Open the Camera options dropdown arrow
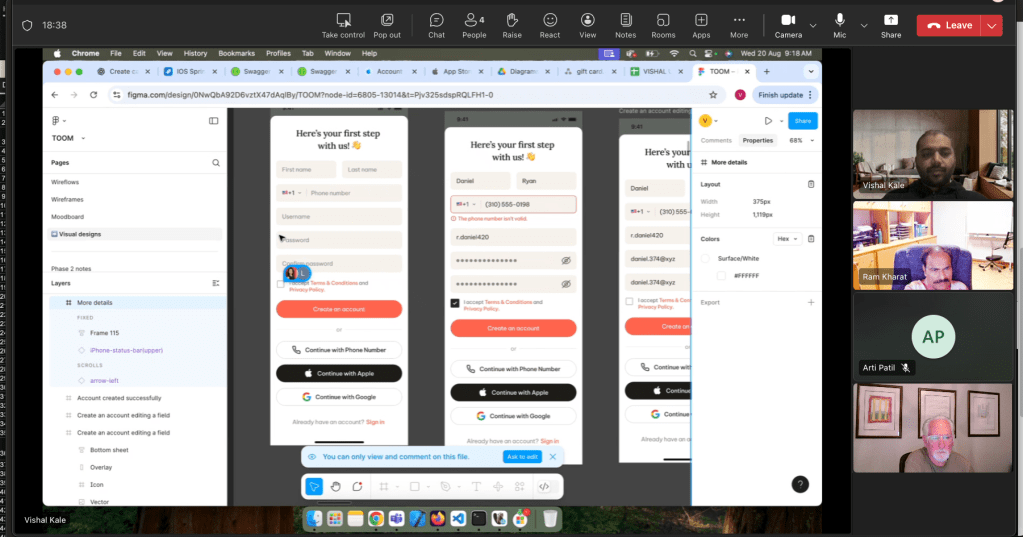 click(x=813, y=26)
